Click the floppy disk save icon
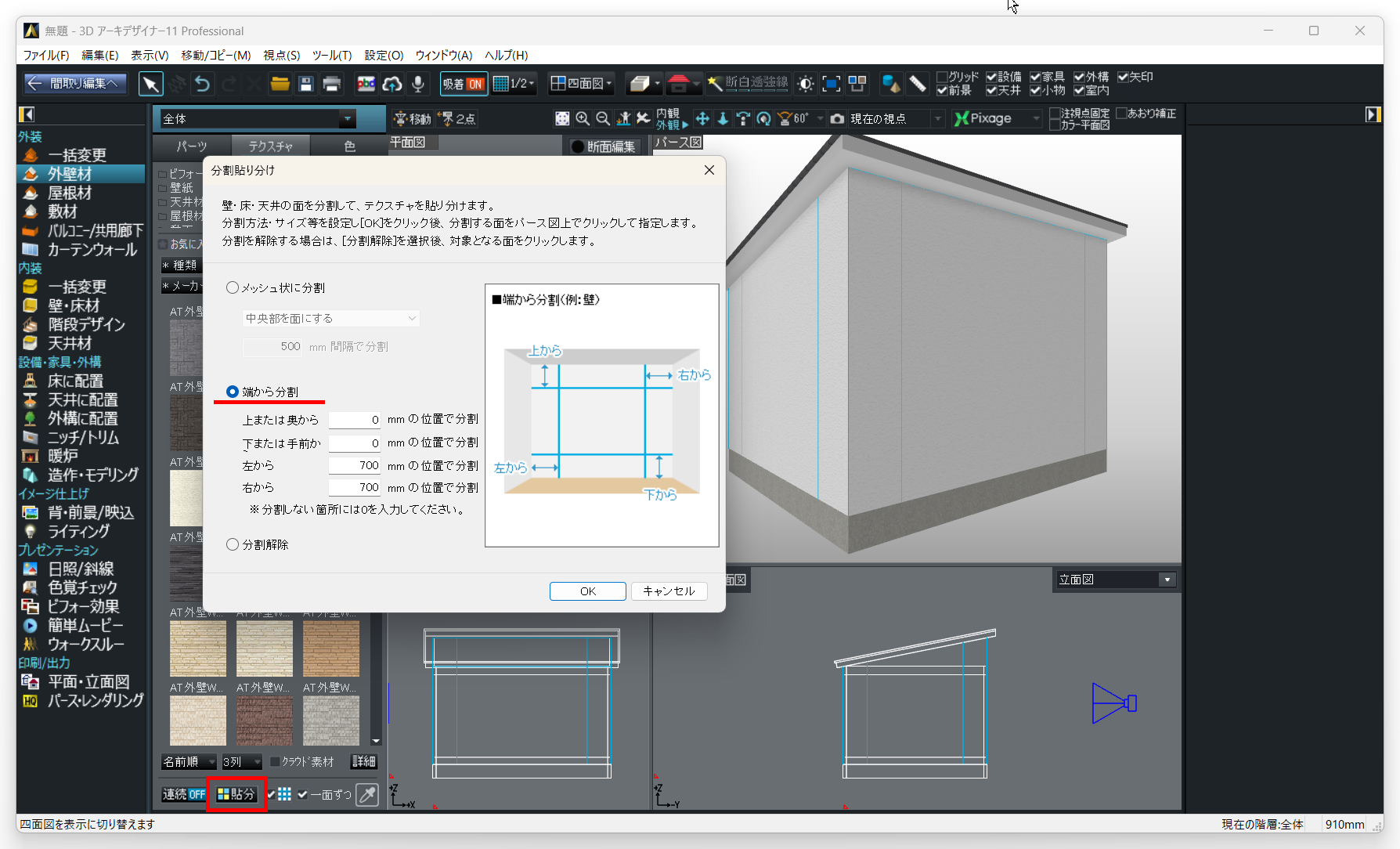 coord(306,84)
